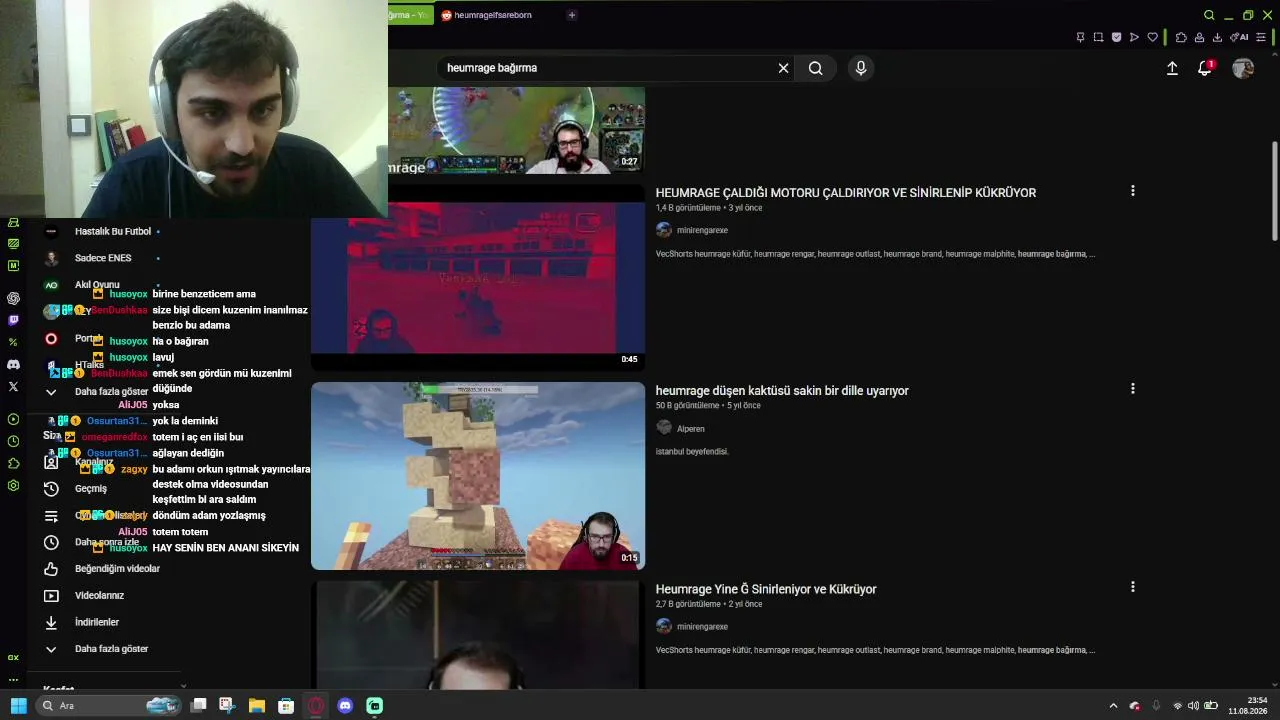Click the heart bookmark icon in address bar
This screenshot has height=720, width=1280.
(x=1152, y=37)
